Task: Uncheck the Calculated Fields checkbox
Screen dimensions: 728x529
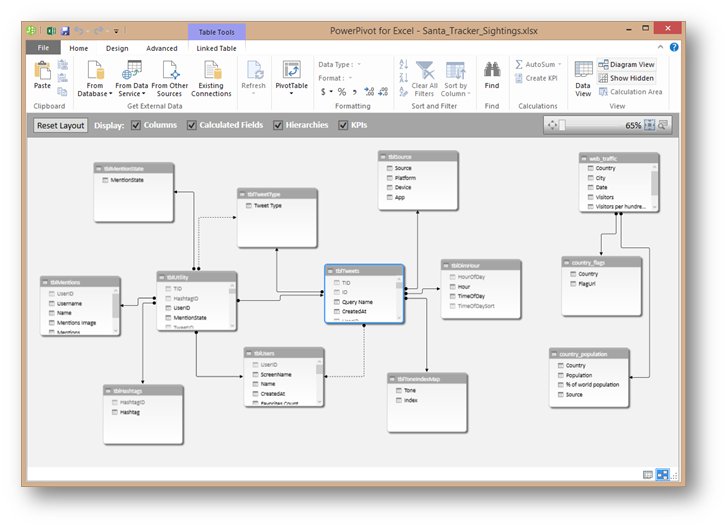Action: click(191, 125)
